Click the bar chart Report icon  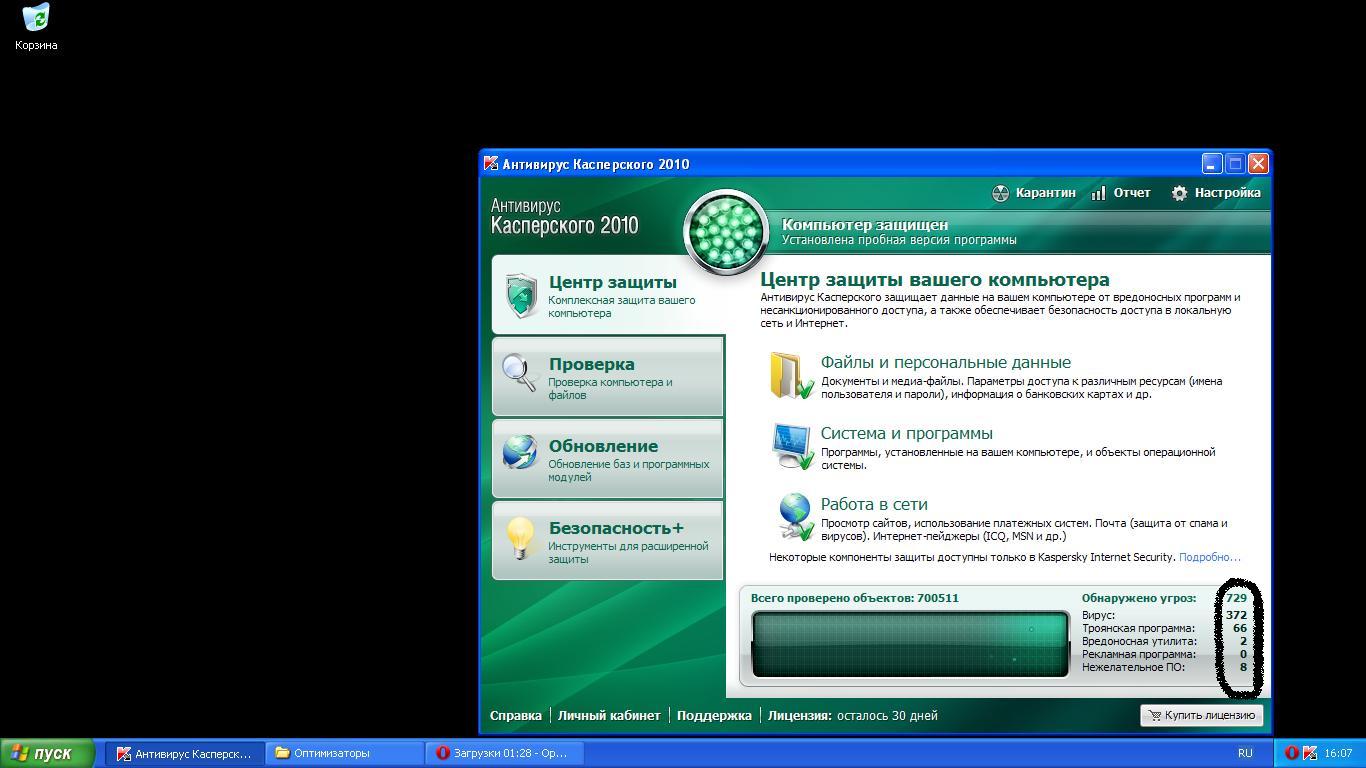(x=1099, y=193)
